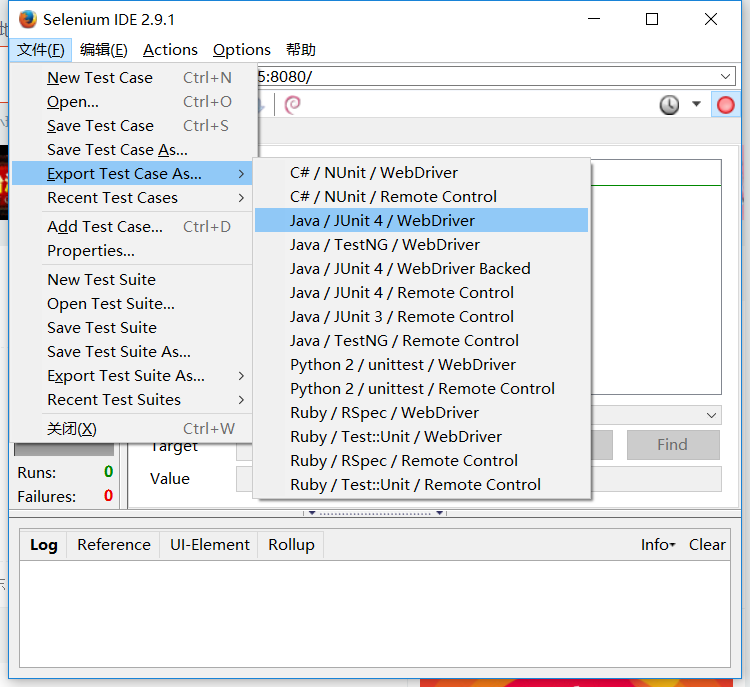Export as Java / JUnit 4 / Remote Control
The width and height of the screenshot is (750, 687).
(421, 292)
